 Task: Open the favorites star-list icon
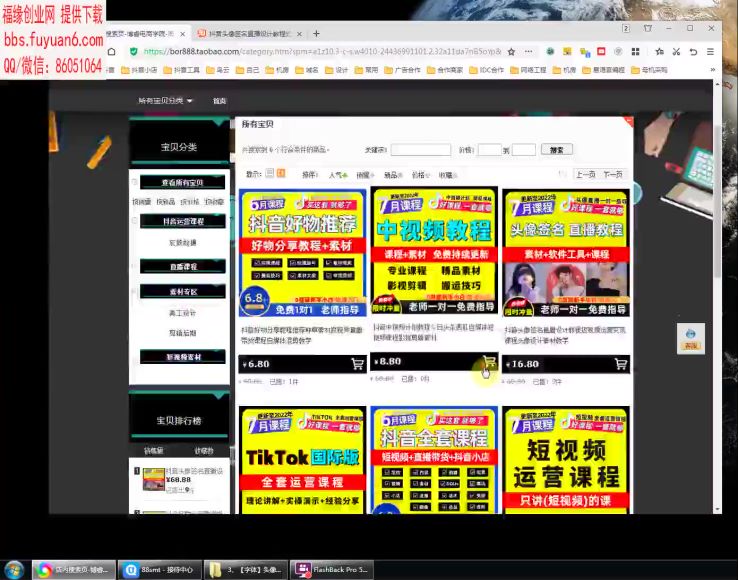point(659,52)
